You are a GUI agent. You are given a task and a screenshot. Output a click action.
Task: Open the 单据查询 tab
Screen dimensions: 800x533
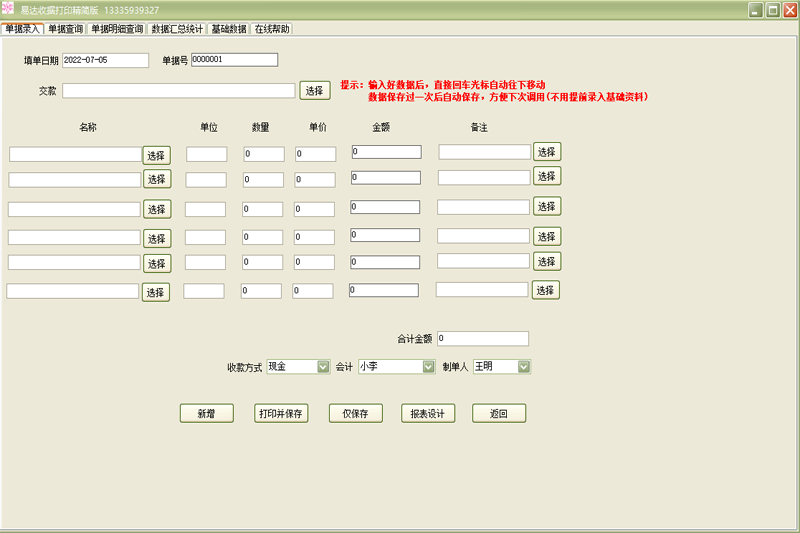click(65, 29)
